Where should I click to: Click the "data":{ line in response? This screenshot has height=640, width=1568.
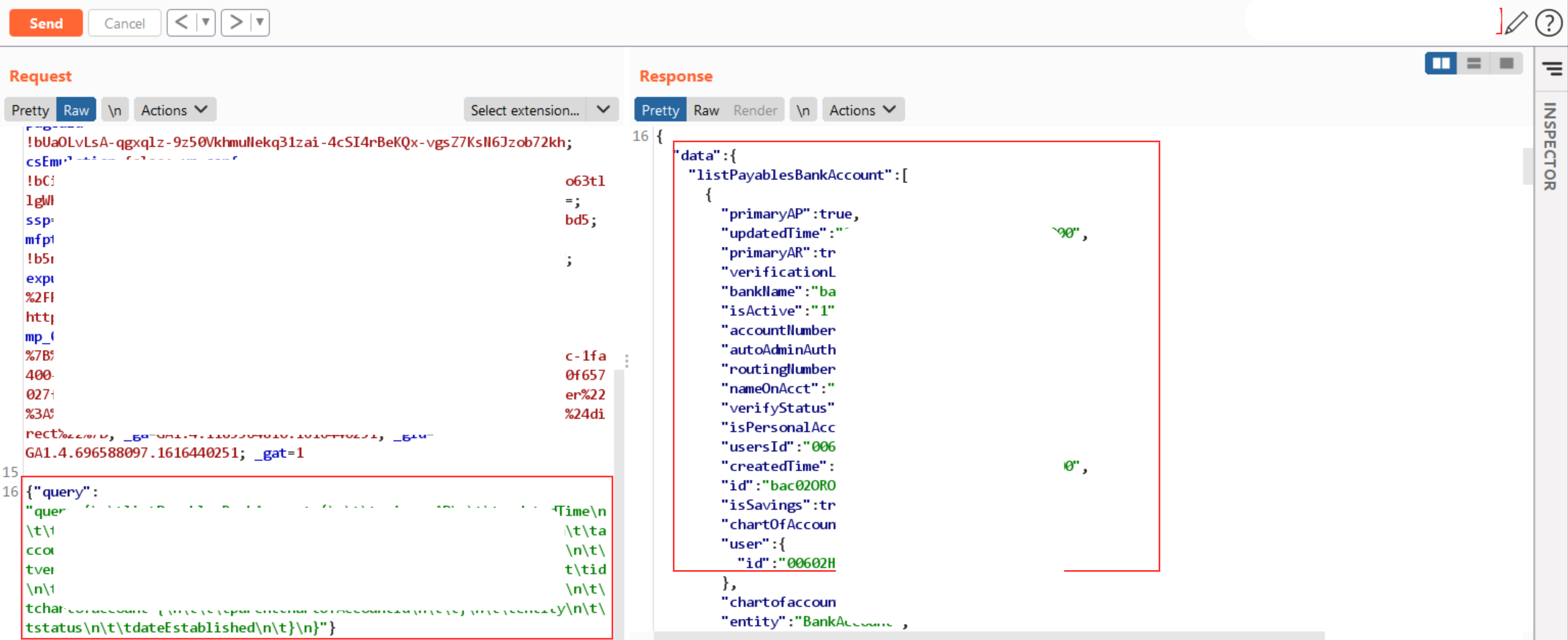coord(706,156)
